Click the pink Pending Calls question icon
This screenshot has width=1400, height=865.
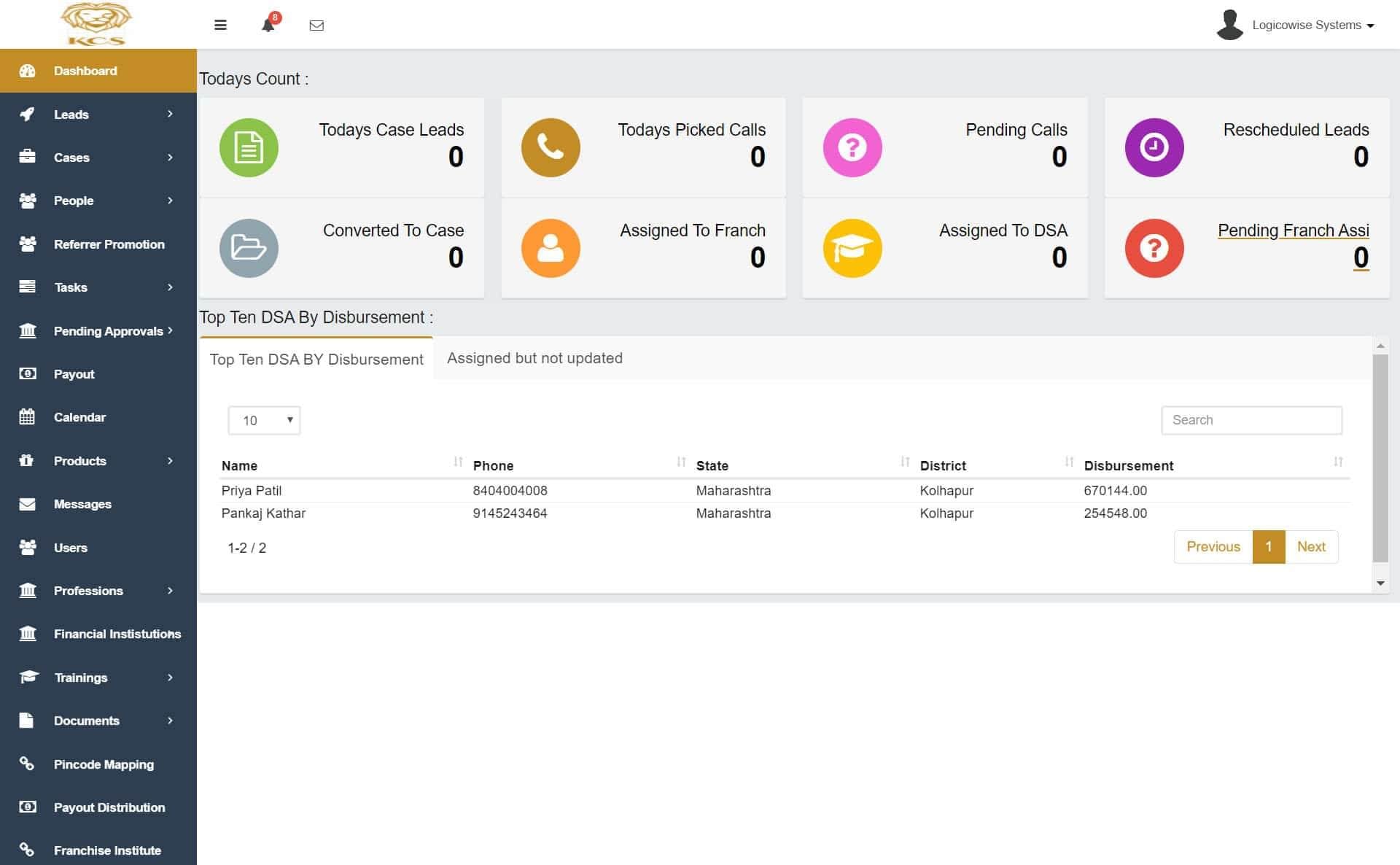[x=852, y=147]
